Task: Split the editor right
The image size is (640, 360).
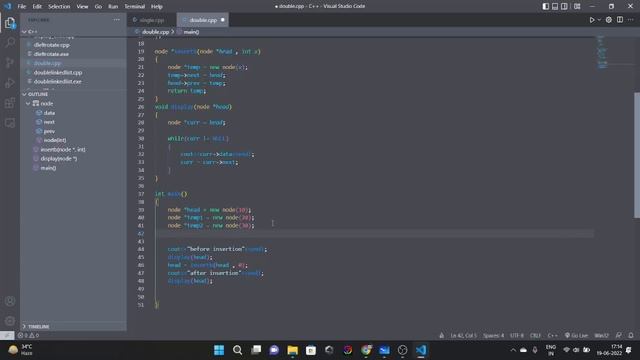Action: (x=620, y=20)
